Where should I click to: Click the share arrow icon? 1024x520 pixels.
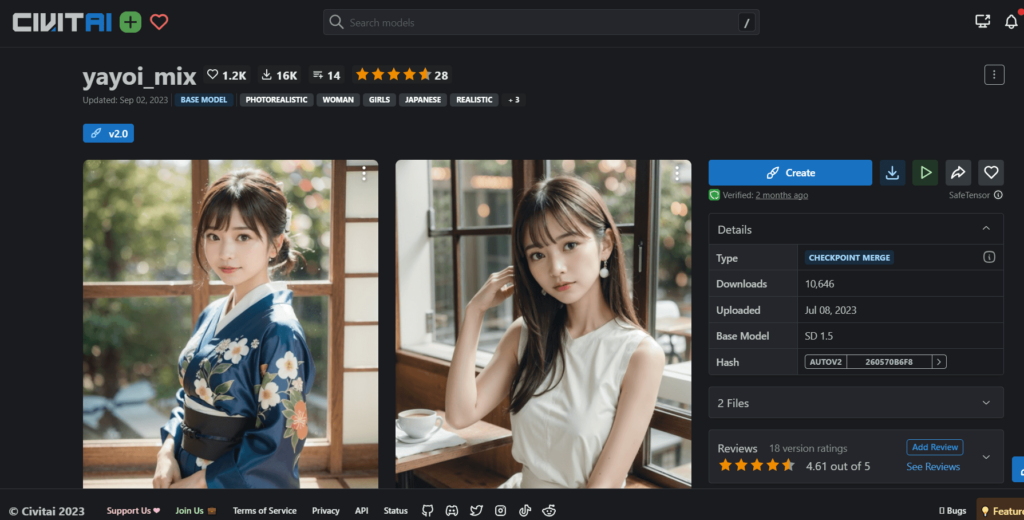click(958, 173)
